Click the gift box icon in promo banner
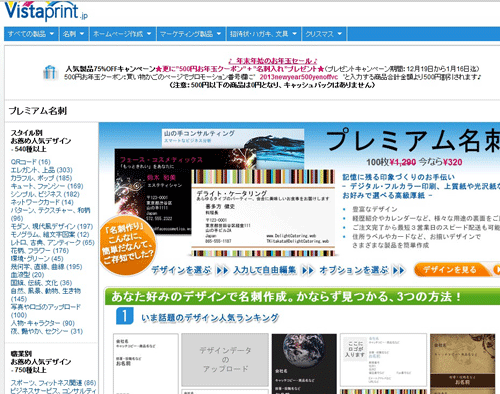 pyautogui.click(x=50, y=72)
